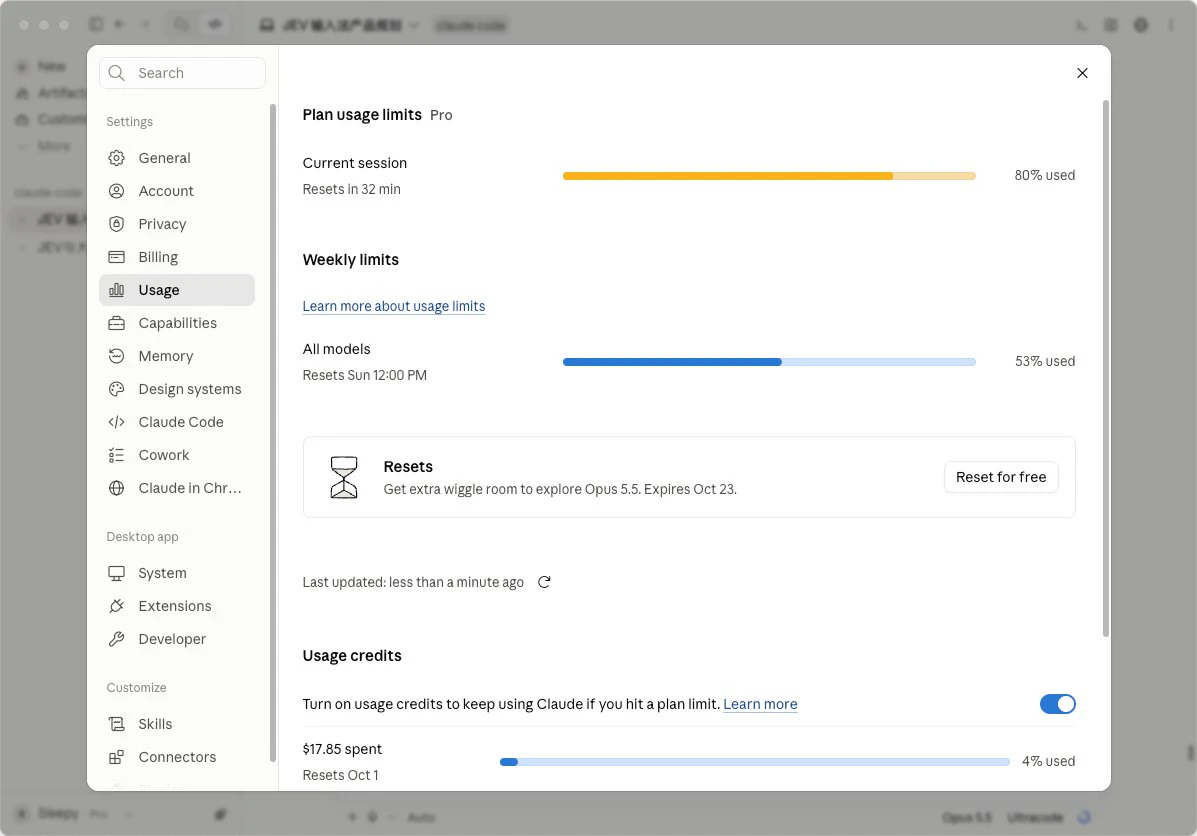Viewport: 1197px width, 836px height.
Task: Click the Billing card icon
Action: pos(116,257)
